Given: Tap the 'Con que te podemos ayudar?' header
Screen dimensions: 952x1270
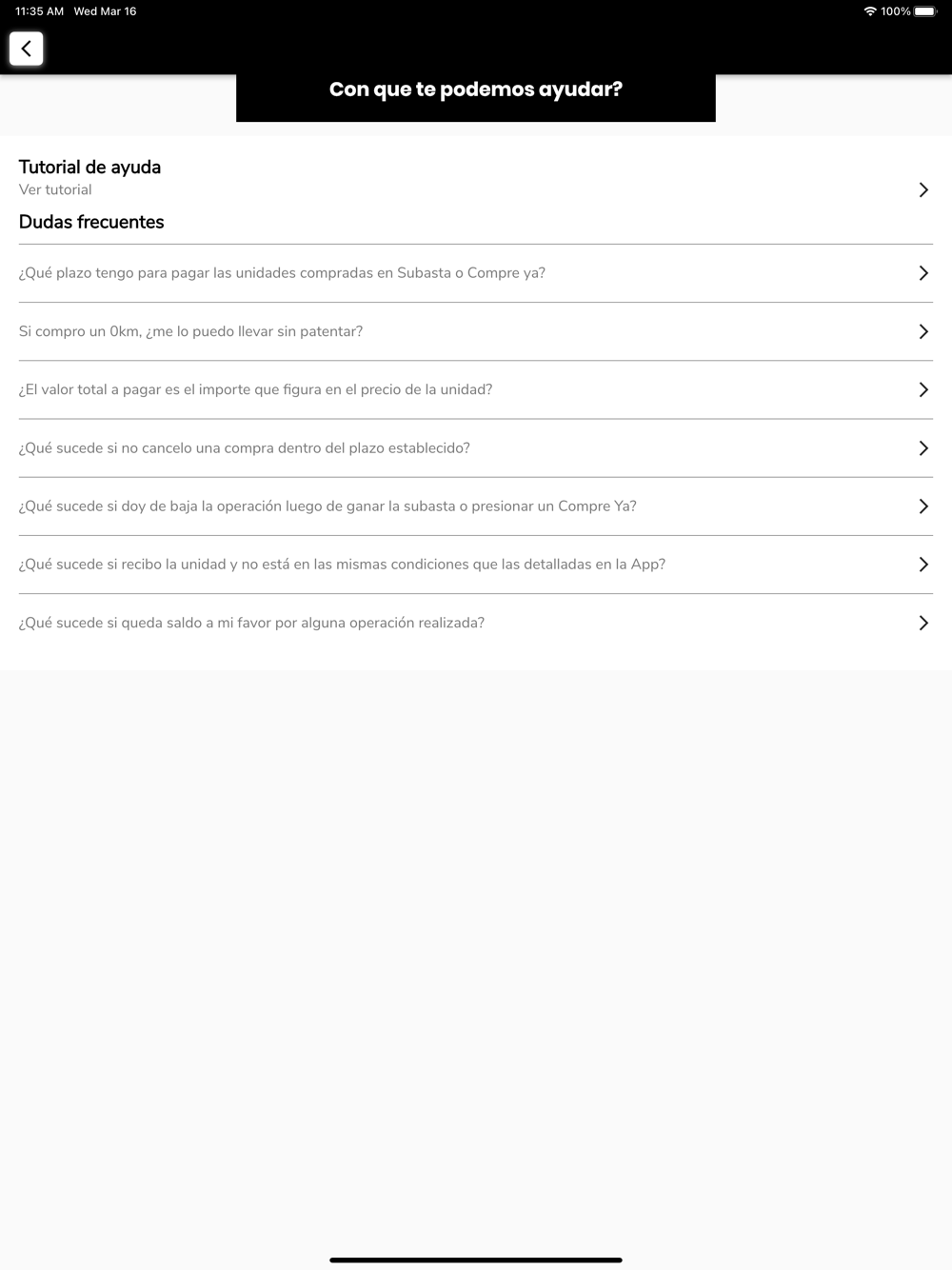Looking at the screenshot, I should pyautogui.click(x=476, y=89).
